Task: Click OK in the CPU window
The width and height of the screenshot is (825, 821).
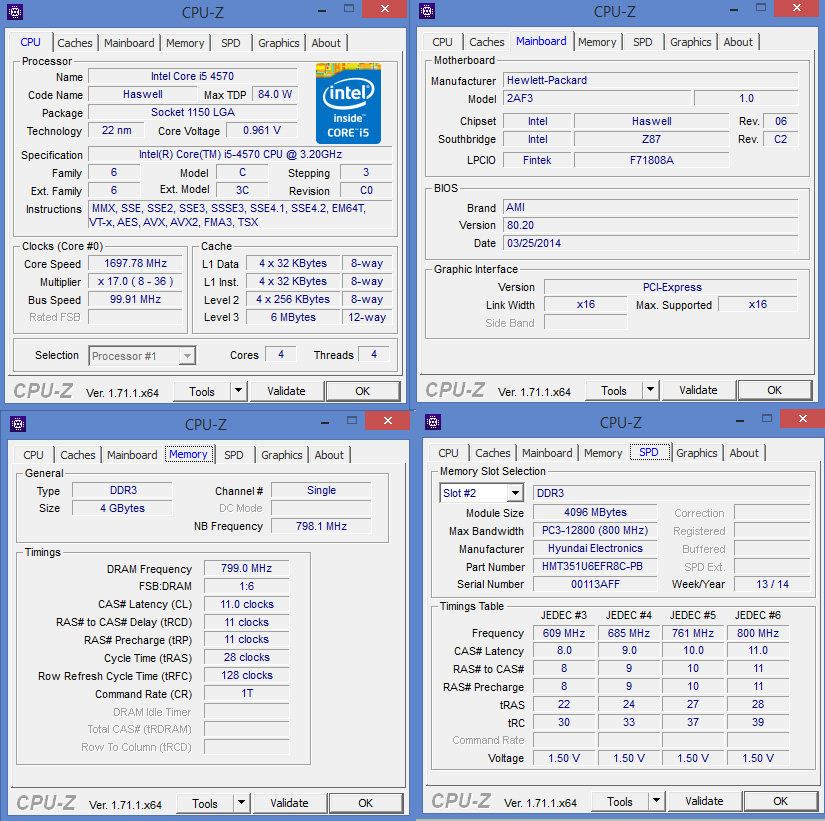Action: (363, 391)
